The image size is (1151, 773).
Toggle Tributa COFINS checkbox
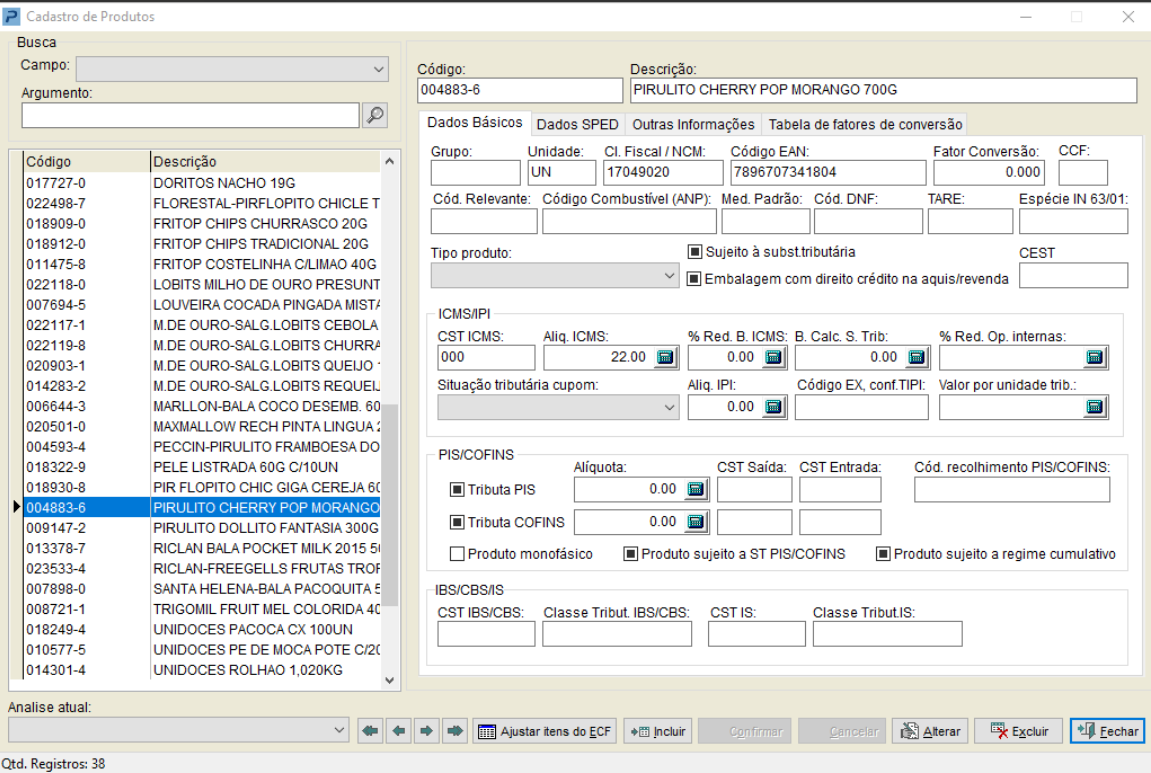click(457, 522)
